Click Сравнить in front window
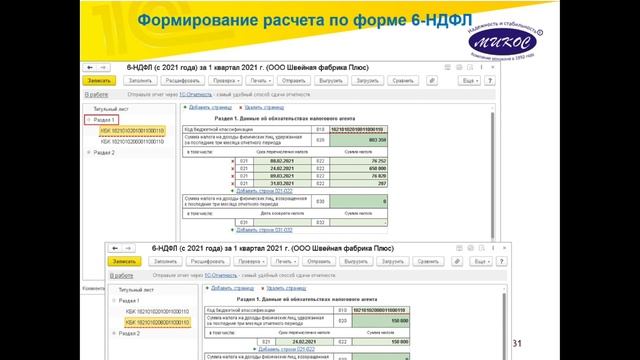Viewport: 640px width, 360px height. (428, 261)
